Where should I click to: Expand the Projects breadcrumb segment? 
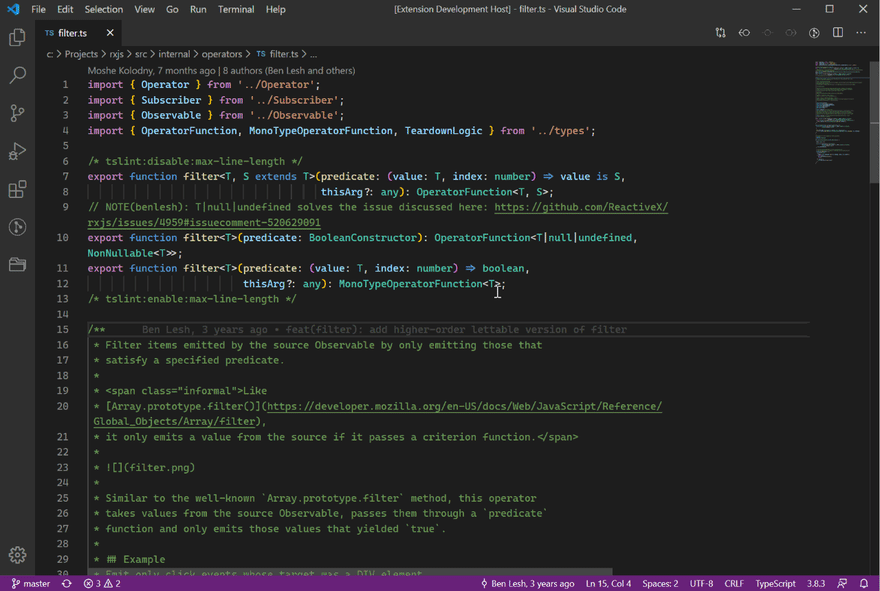point(81,54)
